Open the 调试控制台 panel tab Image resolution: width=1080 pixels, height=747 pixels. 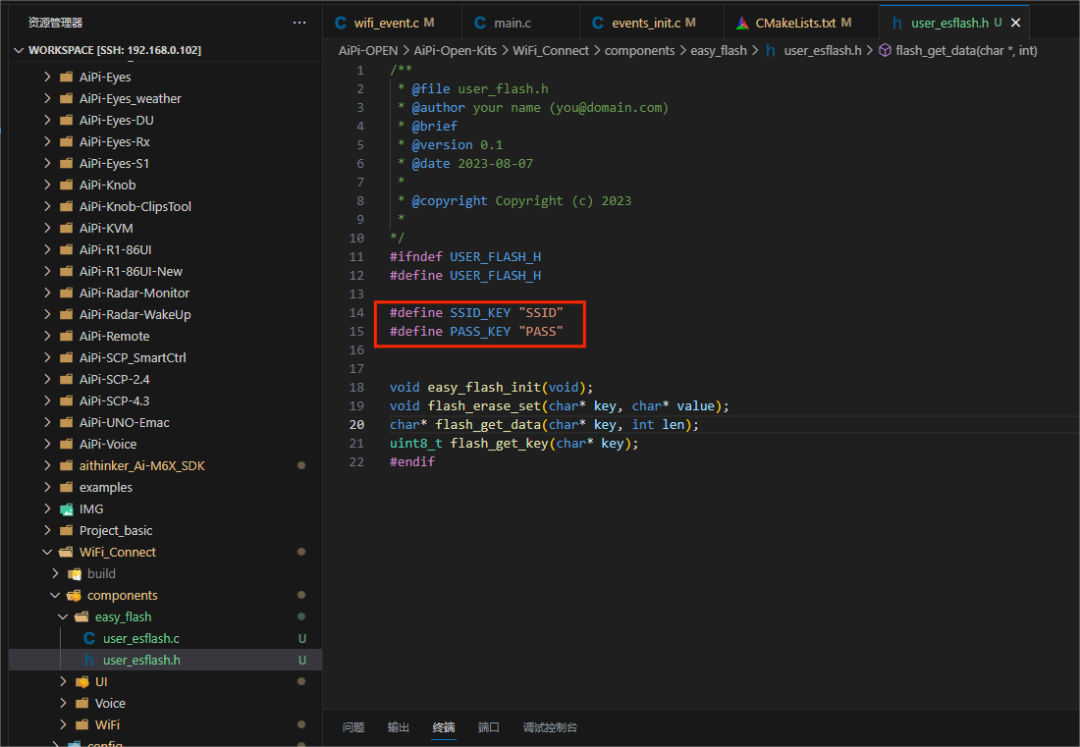click(x=549, y=727)
